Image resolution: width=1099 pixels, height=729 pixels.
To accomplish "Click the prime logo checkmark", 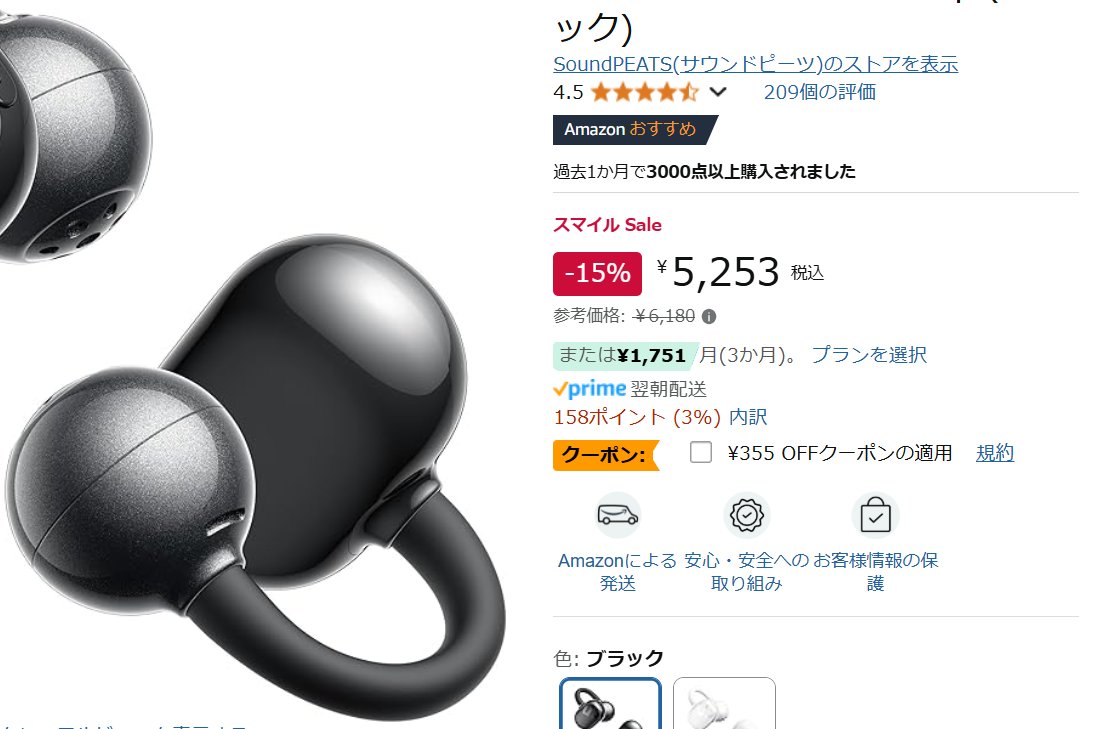I will click(560, 389).
